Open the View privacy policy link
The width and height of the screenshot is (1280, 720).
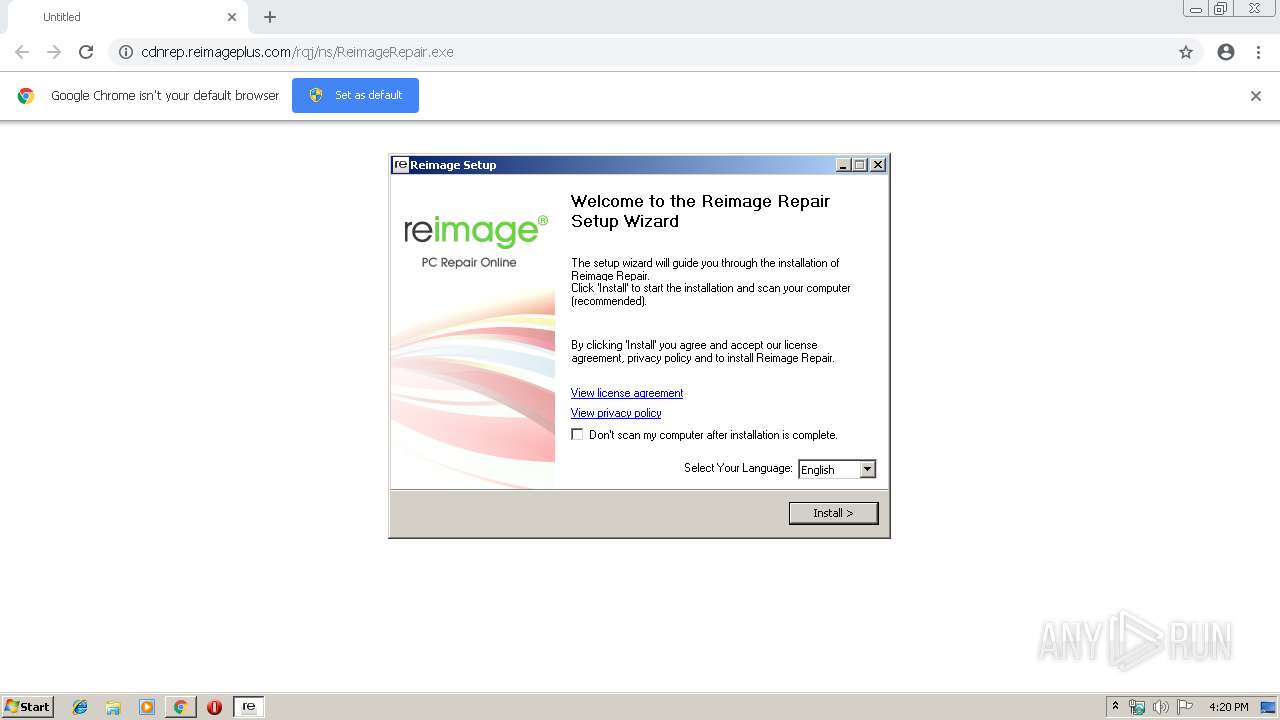point(616,413)
